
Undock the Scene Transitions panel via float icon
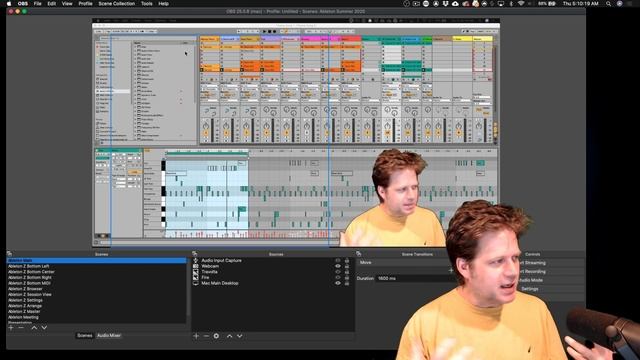(x=358, y=254)
